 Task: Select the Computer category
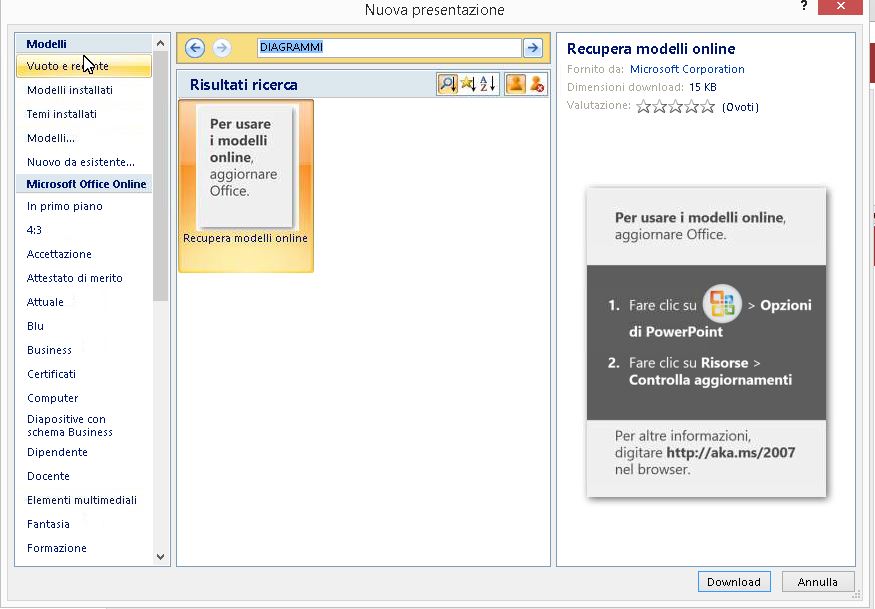pyautogui.click(x=52, y=398)
